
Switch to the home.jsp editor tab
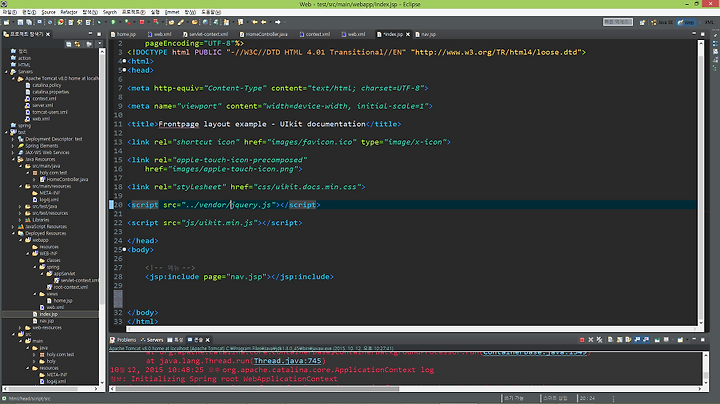pos(123,34)
